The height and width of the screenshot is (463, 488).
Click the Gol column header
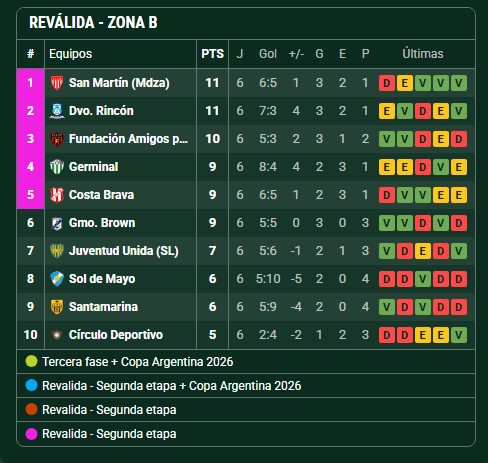point(268,54)
